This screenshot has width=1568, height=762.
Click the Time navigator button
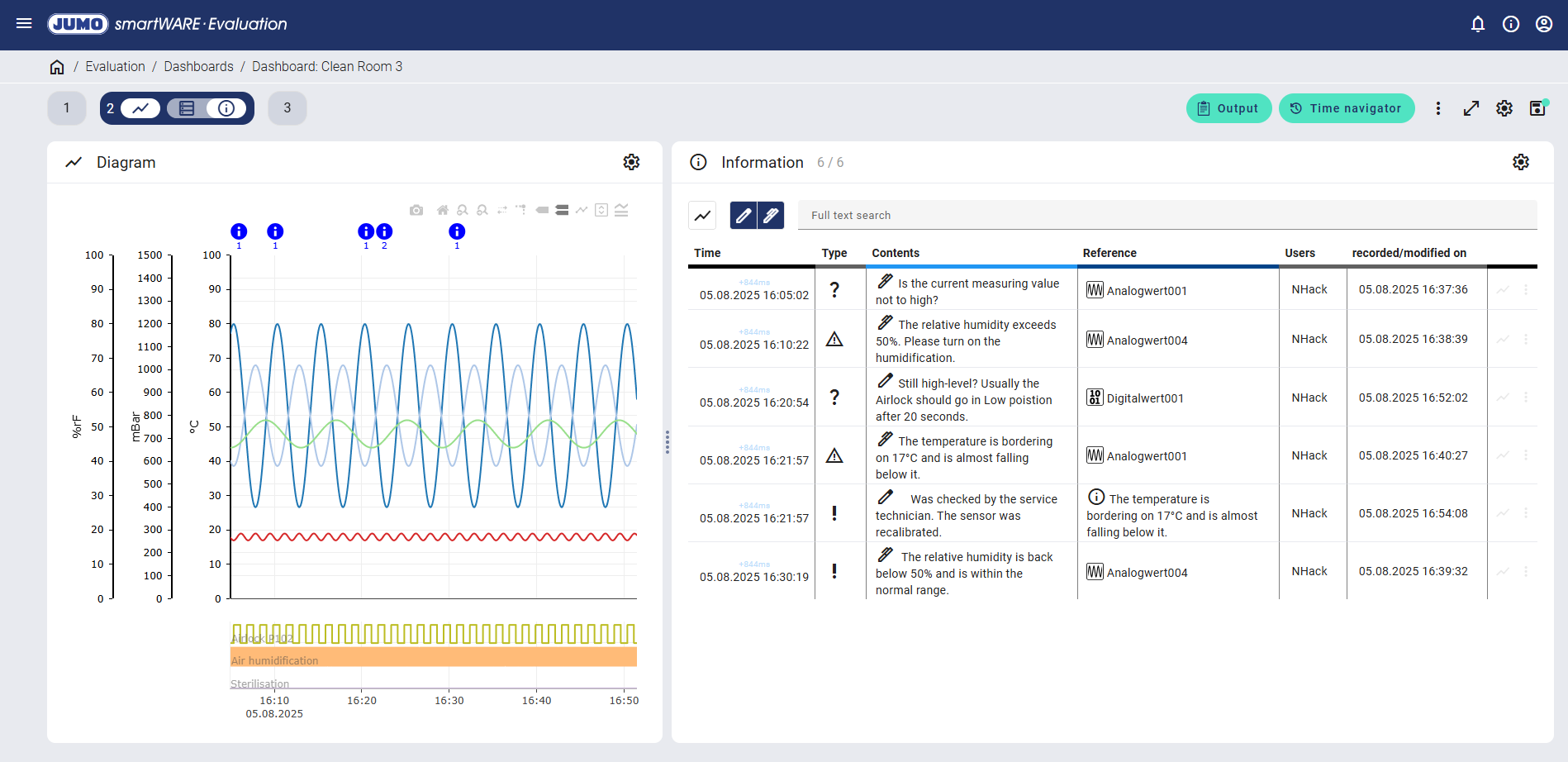(1346, 108)
